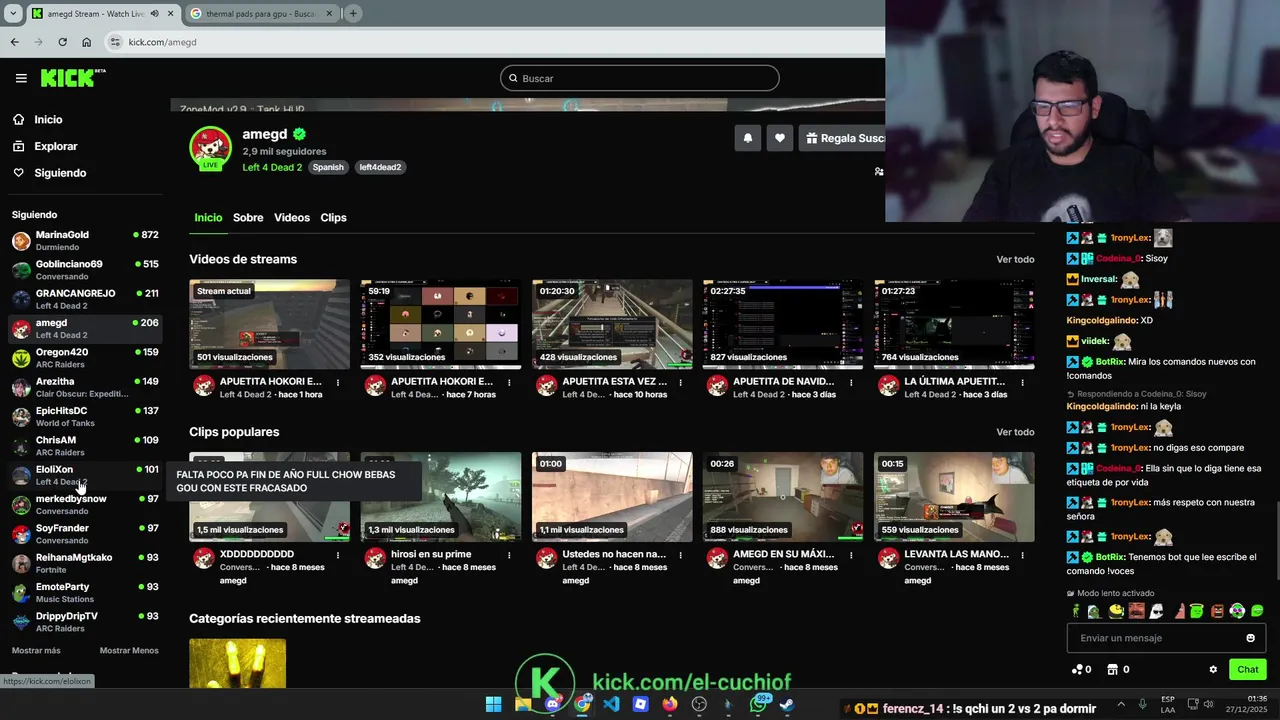Open the hamburger sidebar menu

click(21, 78)
